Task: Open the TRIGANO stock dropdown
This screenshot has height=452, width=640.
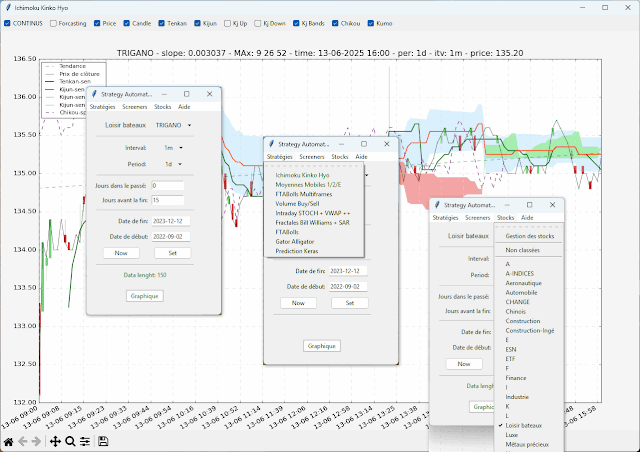Action: pos(172,126)
